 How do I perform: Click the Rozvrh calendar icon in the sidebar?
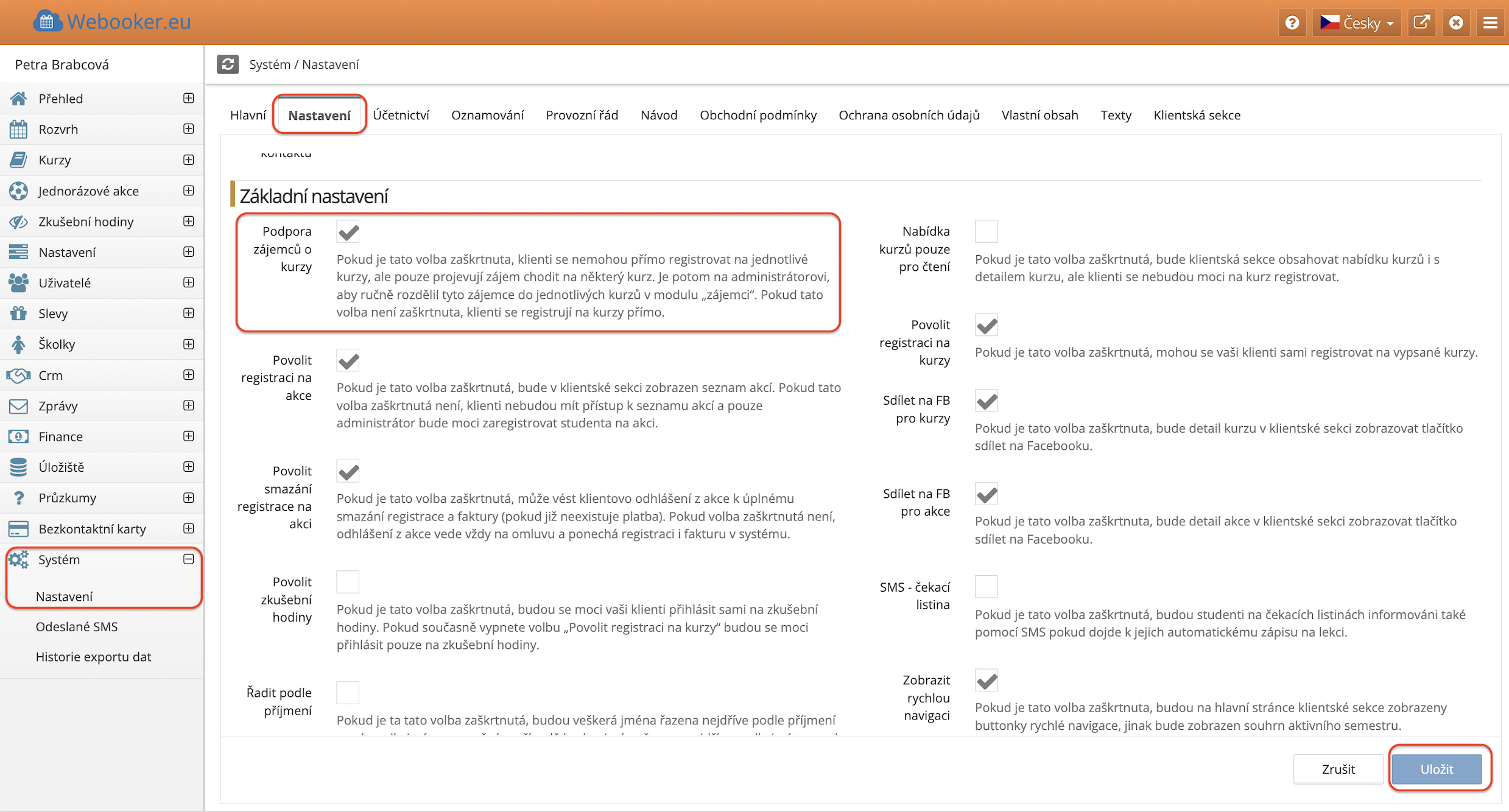tap(18, 129)
